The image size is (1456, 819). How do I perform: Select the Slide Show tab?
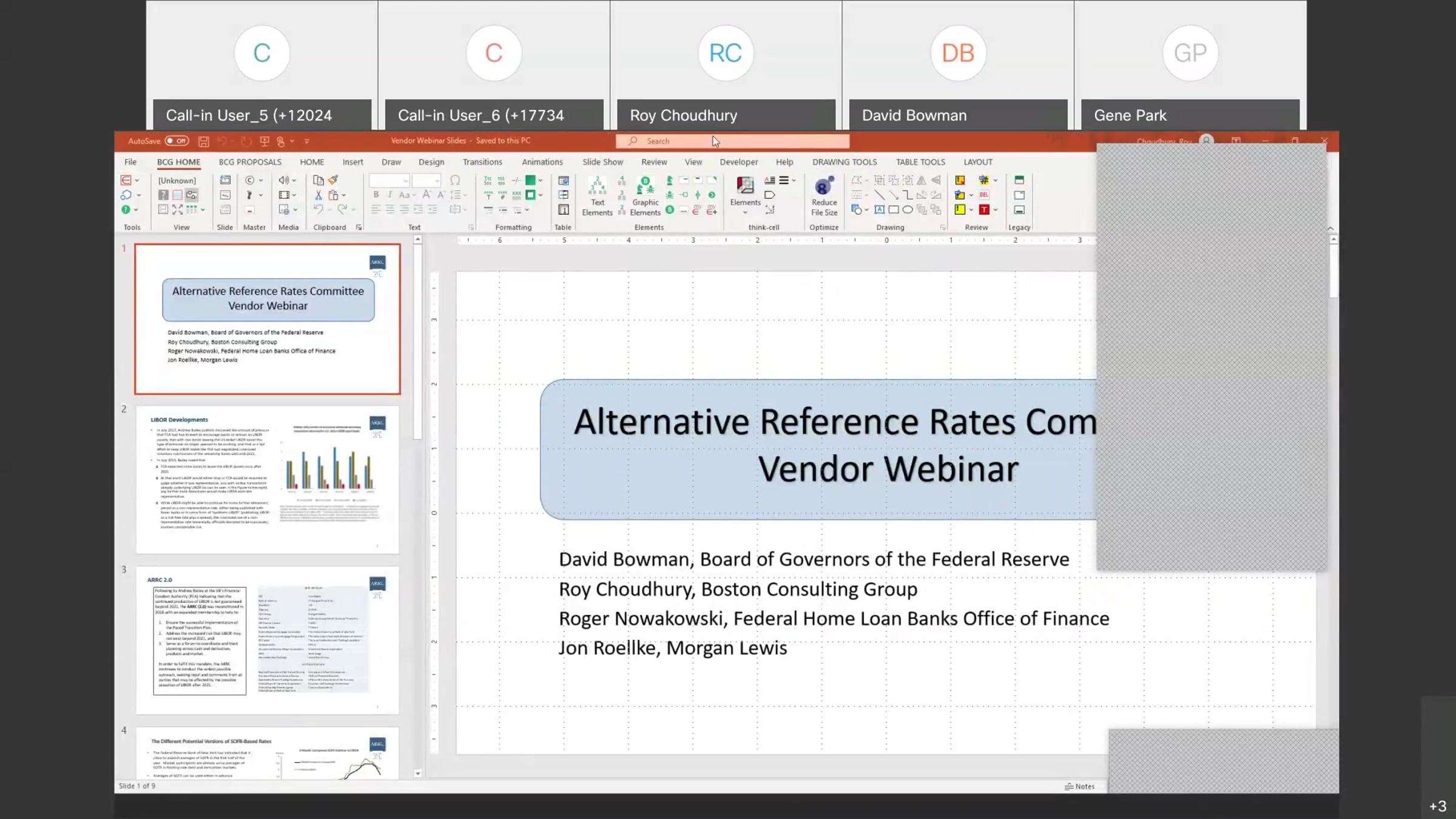click(602, 162)
